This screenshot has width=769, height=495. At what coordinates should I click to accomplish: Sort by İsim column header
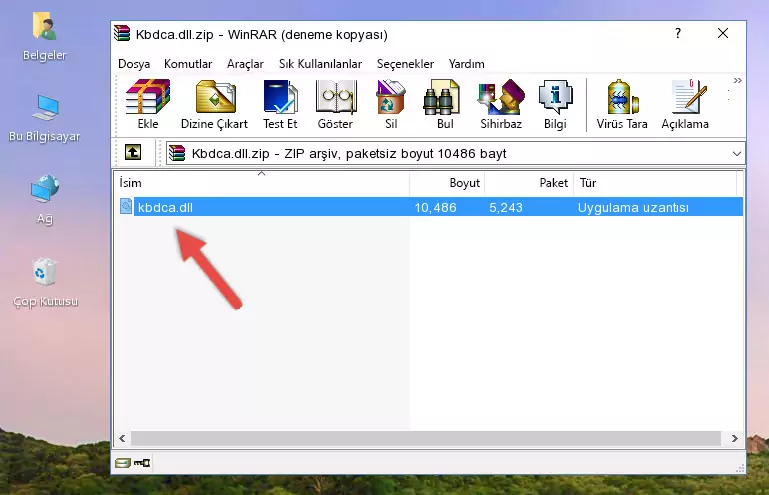tap(262, 183)
